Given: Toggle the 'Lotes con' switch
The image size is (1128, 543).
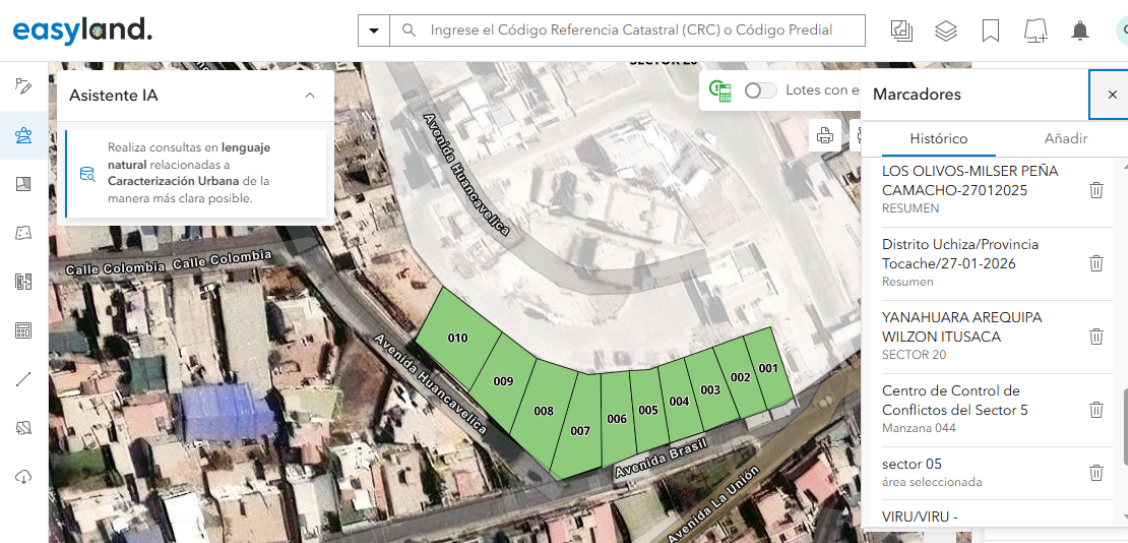Looking at the screenshot, I should coord(760,90).
